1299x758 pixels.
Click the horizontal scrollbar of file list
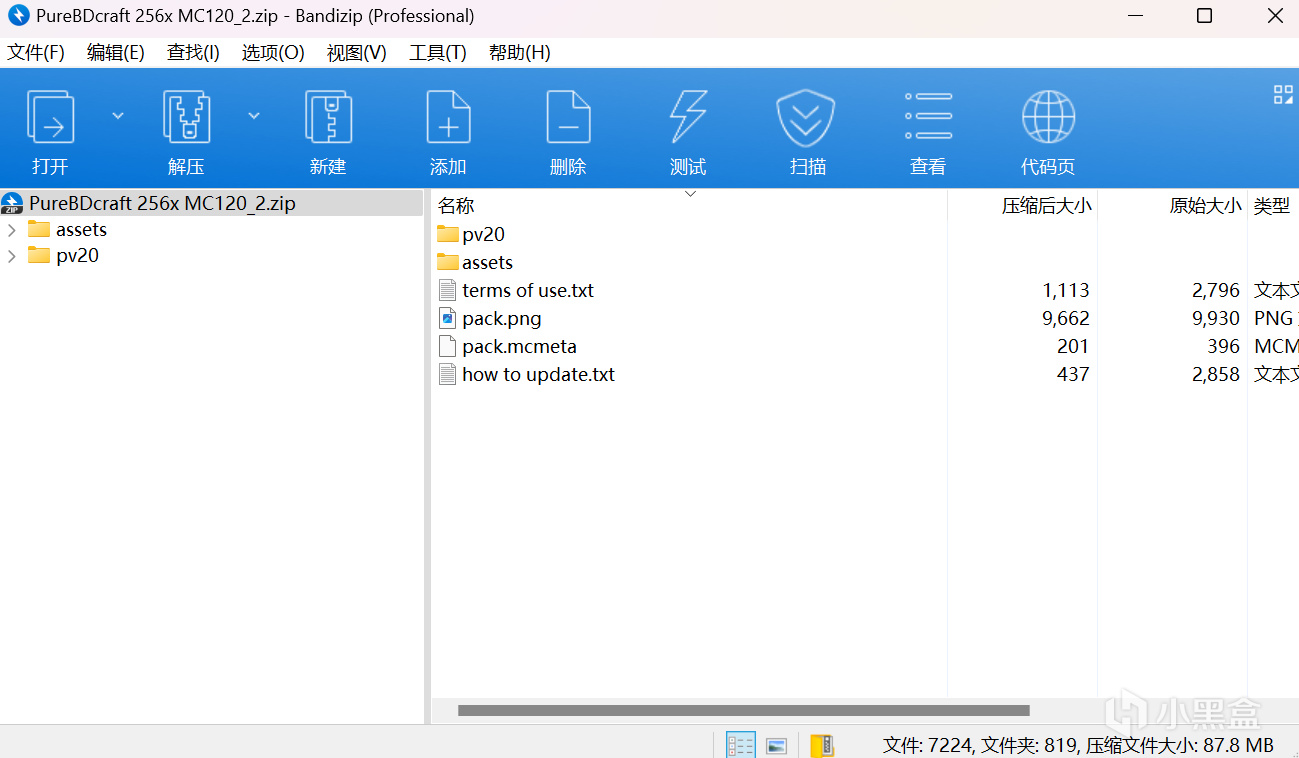pyautogui.click(x=744, y=711)
